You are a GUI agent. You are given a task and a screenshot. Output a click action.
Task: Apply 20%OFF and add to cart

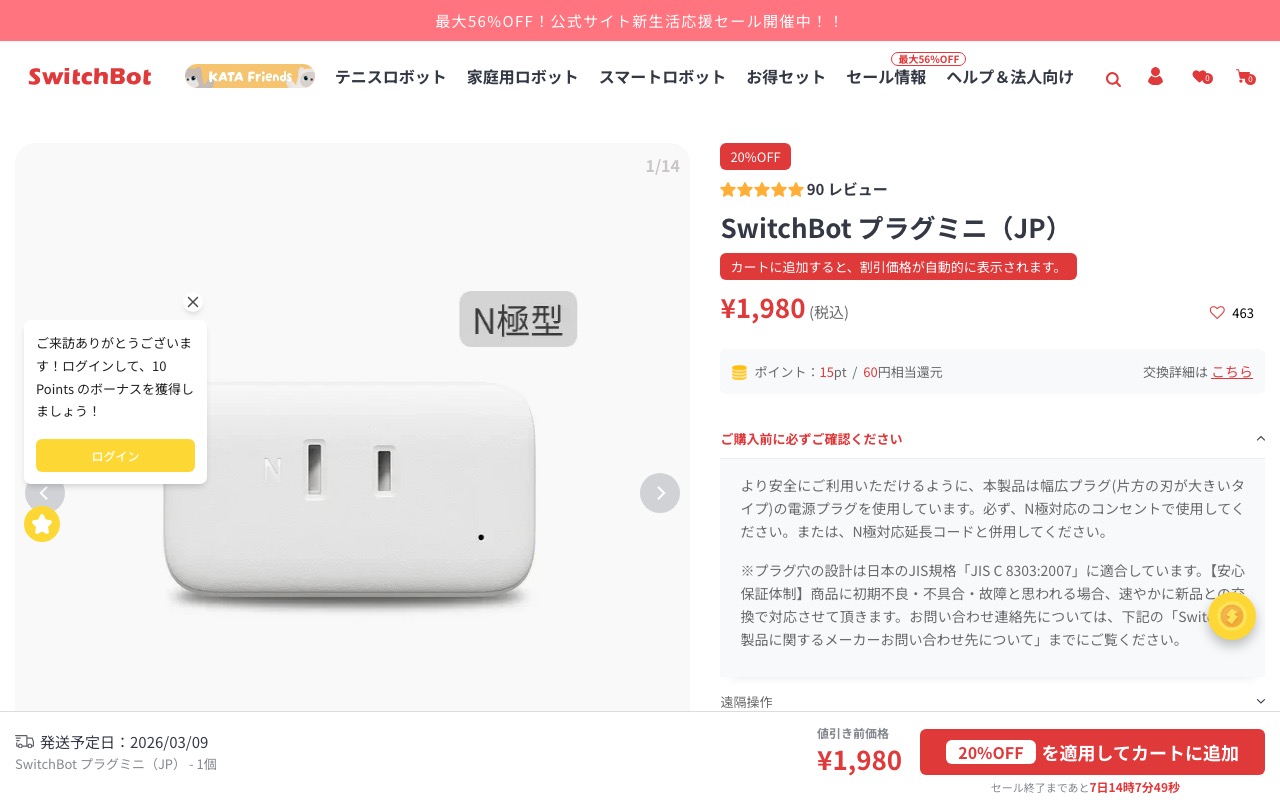1092,752
